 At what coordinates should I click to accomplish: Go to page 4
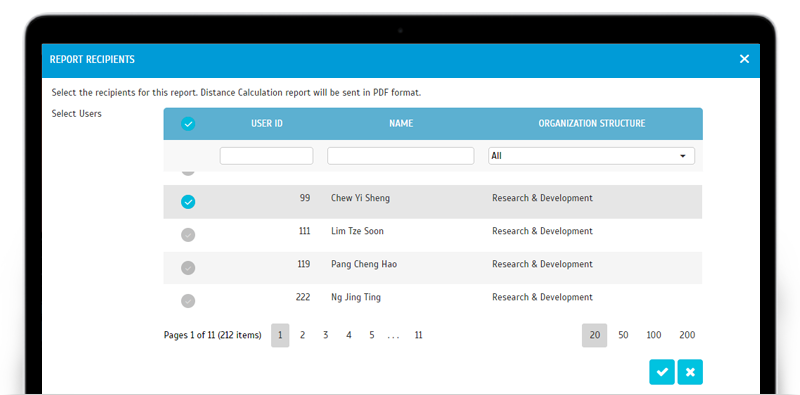click(349, 335)
